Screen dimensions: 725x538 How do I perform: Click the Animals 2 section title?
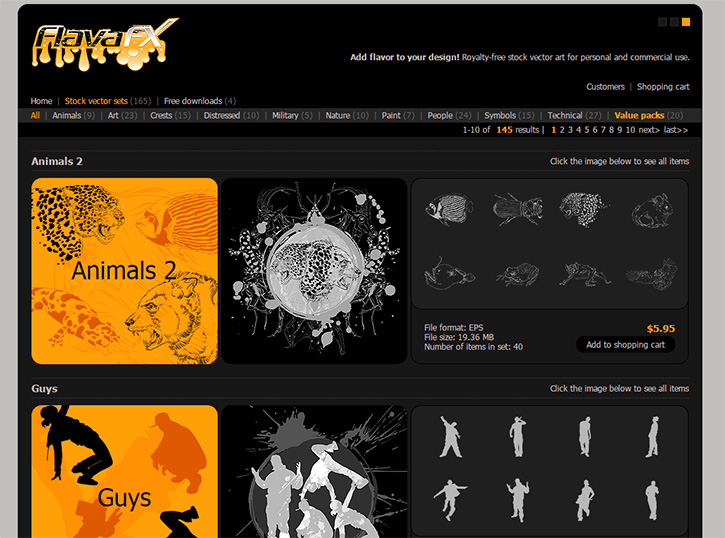point(57,161)
